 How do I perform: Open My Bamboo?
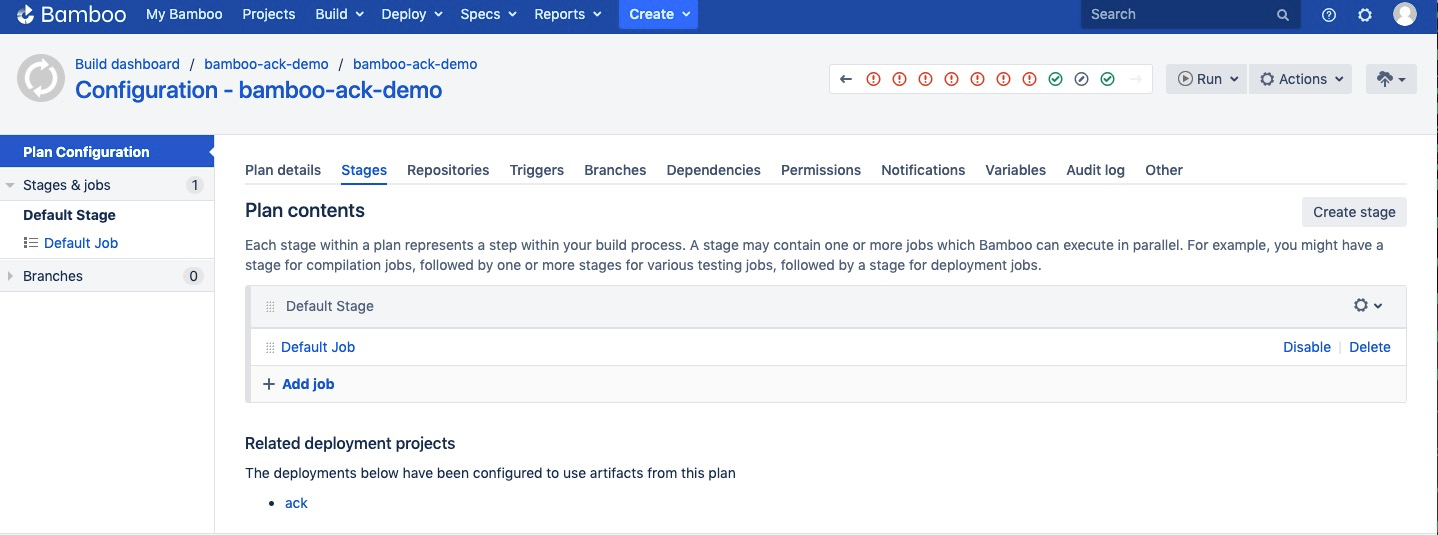pyautogui.click(x=184, y=14)
